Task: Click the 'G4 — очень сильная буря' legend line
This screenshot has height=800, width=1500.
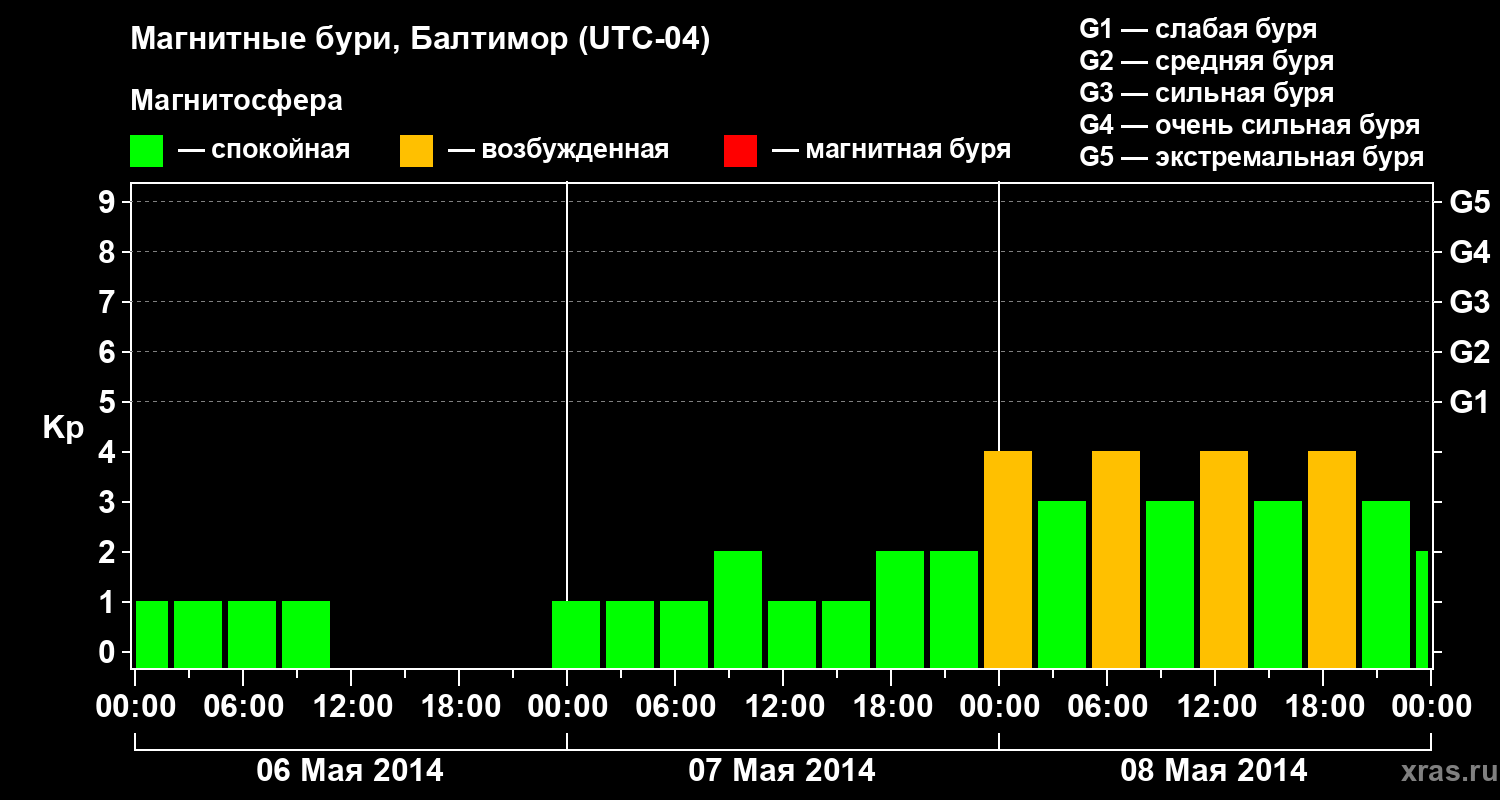Action: [x=1250, y=125]
